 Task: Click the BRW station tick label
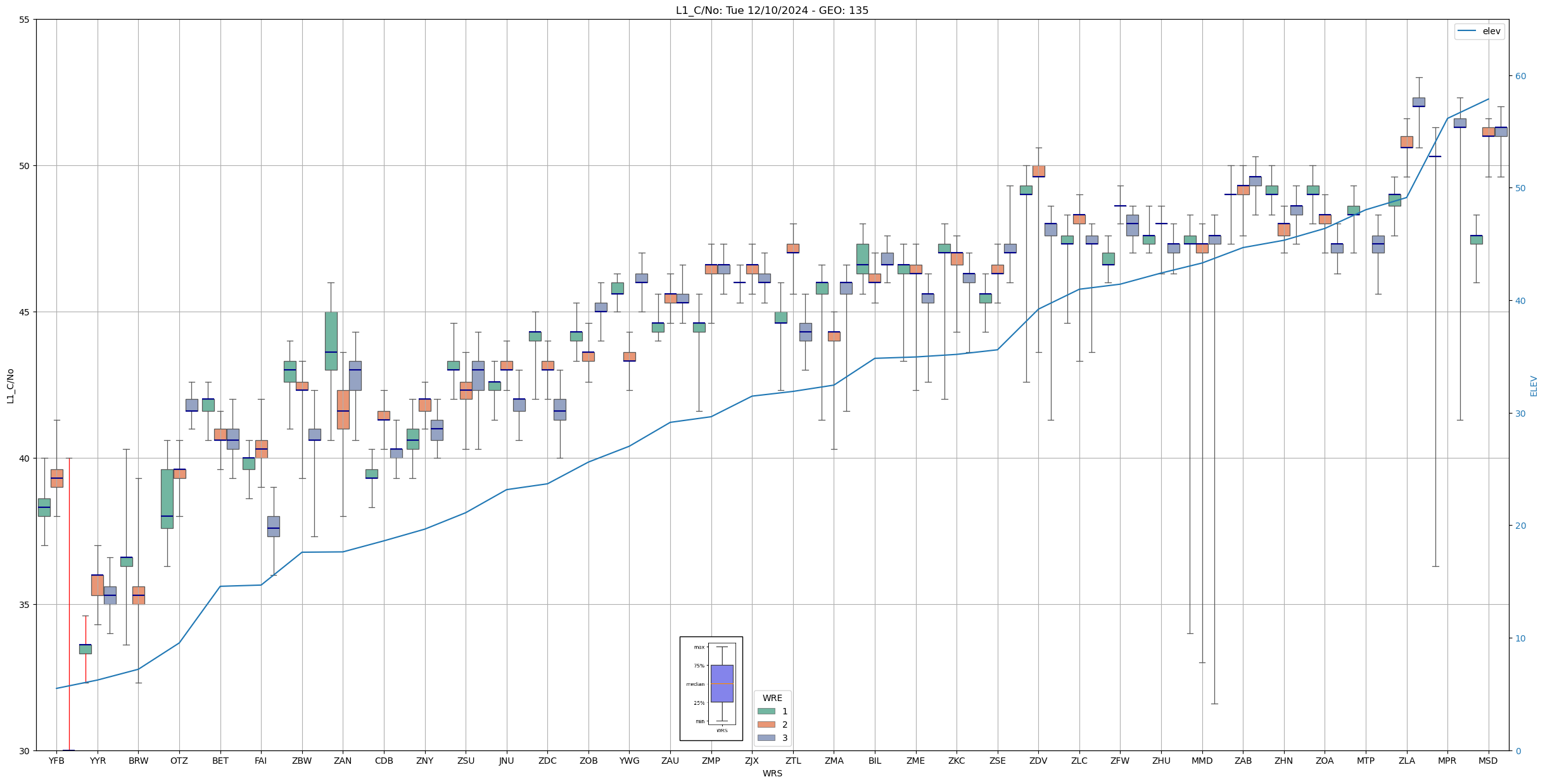[x=138, y=761]
